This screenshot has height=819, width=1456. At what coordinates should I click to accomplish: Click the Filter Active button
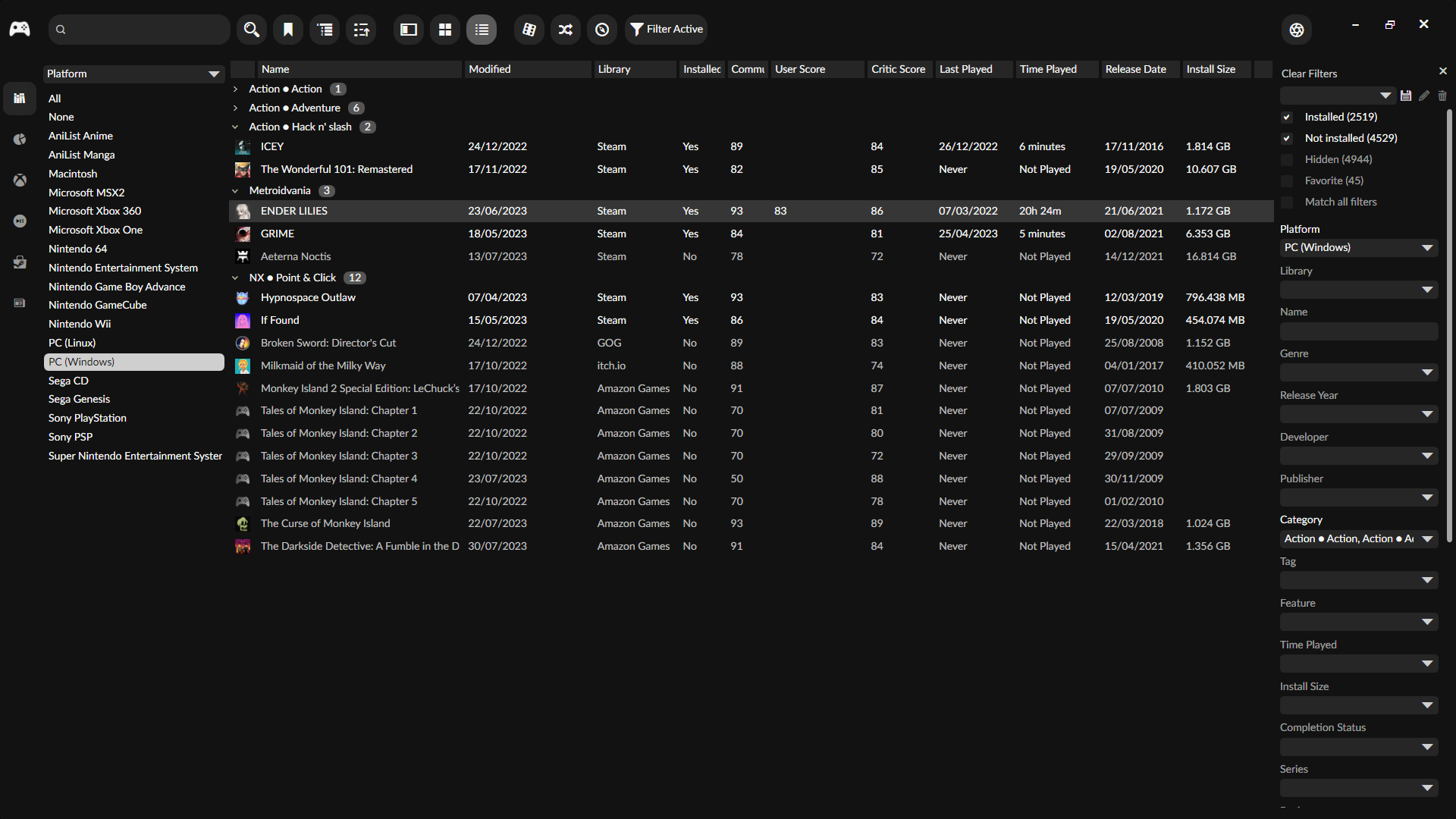pyautogui.click(x=667, y=30)
